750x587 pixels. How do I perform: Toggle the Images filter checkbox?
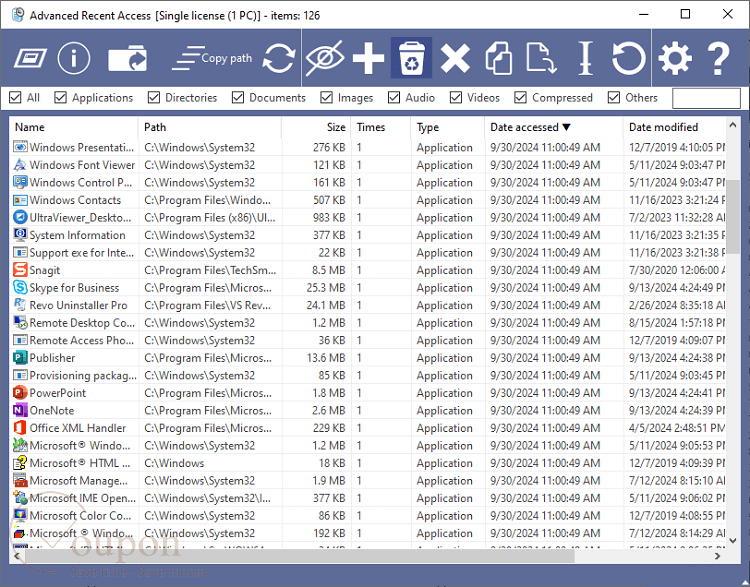tap(326, 98)
